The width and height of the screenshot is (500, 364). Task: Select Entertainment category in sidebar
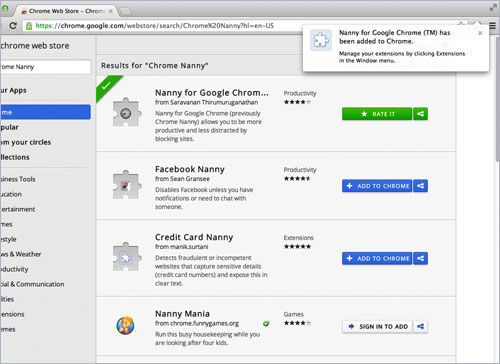point(18,209)
